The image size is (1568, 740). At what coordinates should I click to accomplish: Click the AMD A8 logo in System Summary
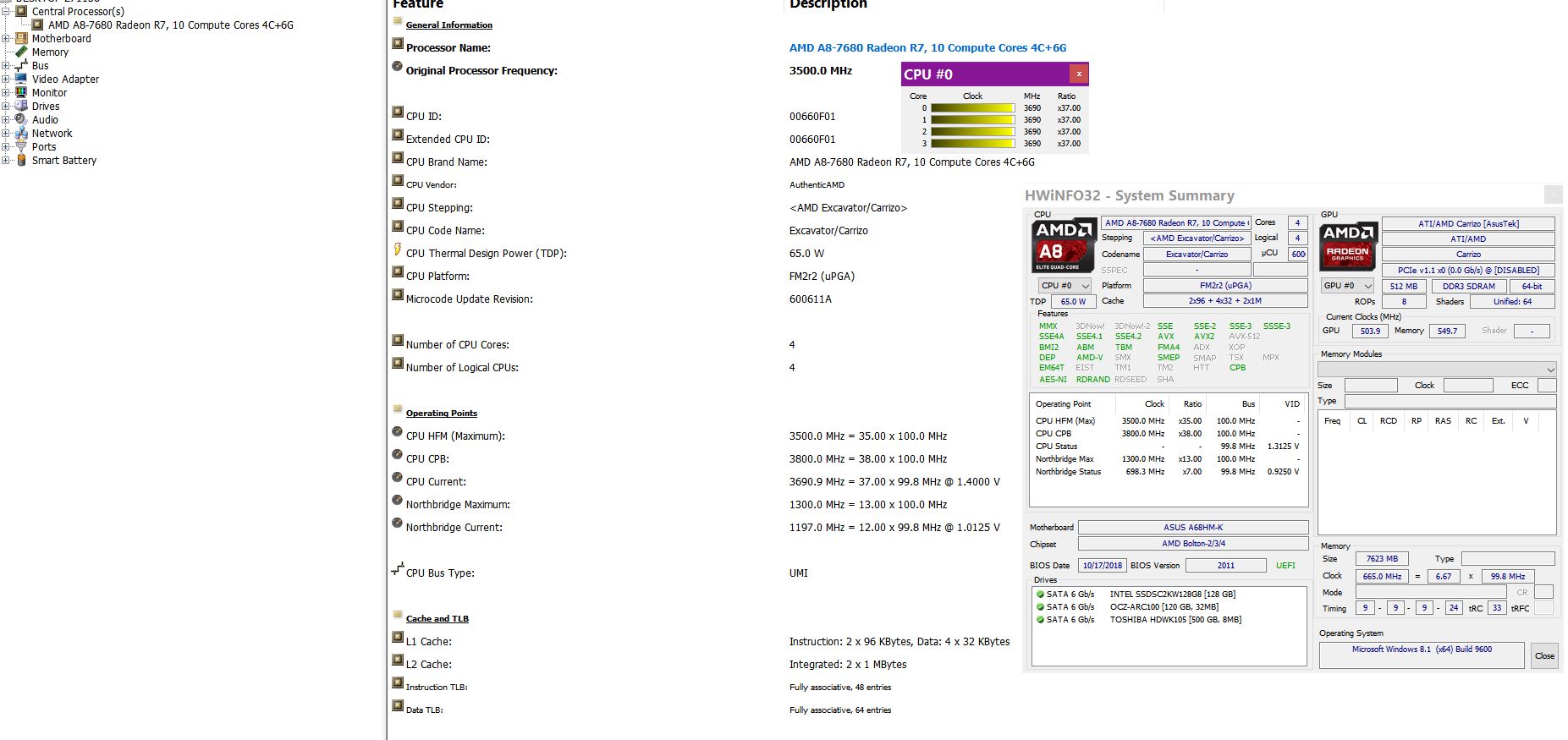pyautogui.click(x=1064, y=246)
